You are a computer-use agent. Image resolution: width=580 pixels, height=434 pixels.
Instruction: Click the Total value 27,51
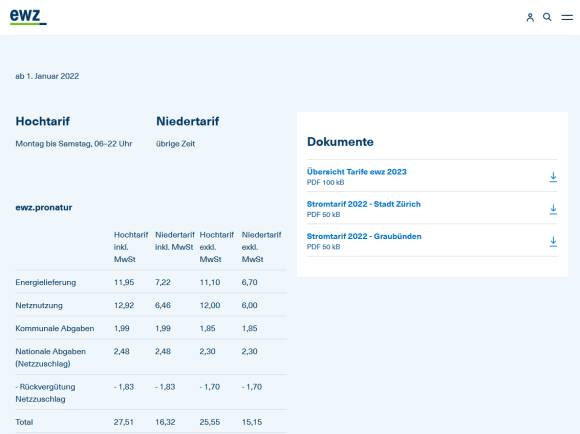(124, 422)
